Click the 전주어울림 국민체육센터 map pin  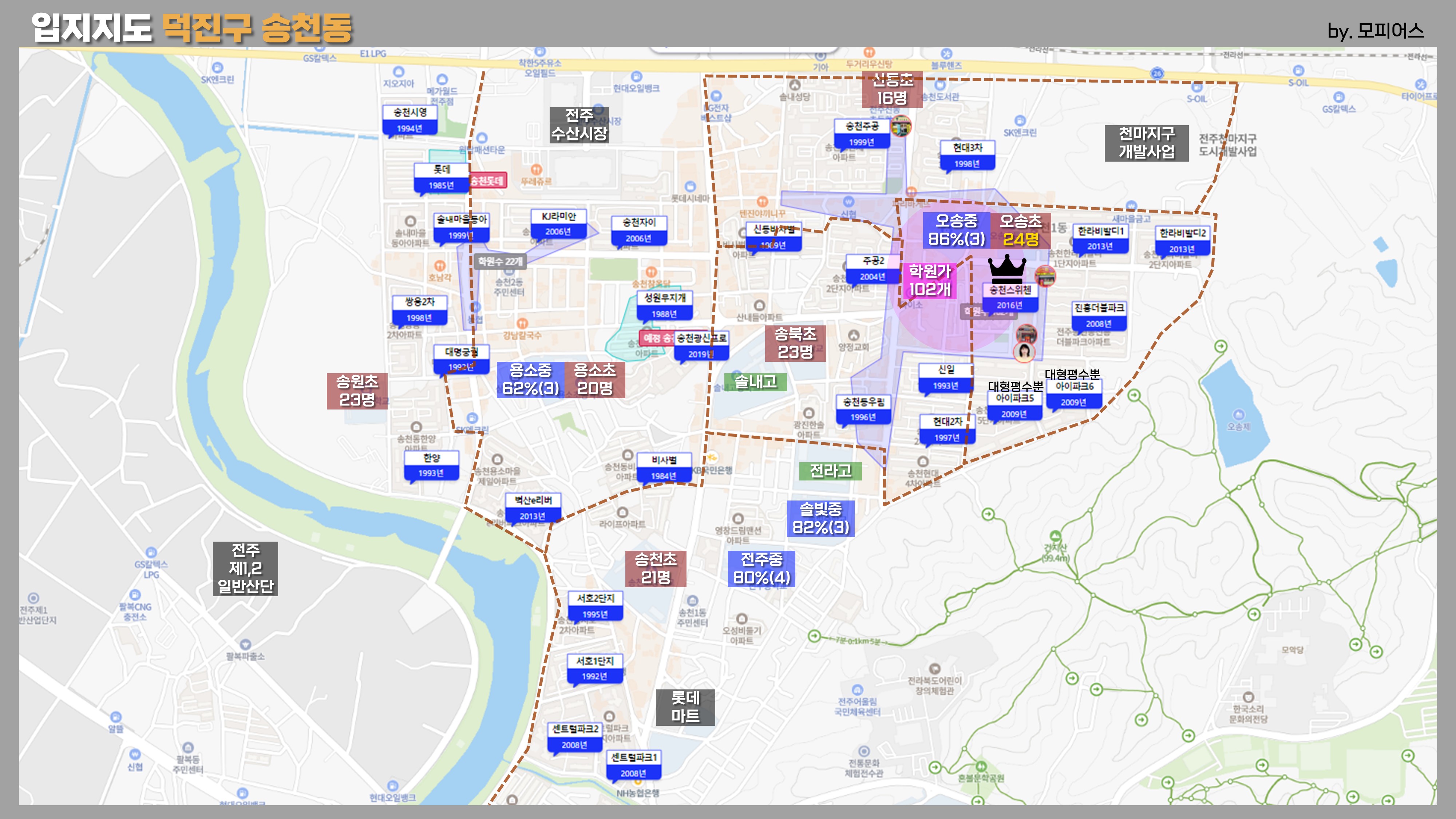tap(858, 690)
